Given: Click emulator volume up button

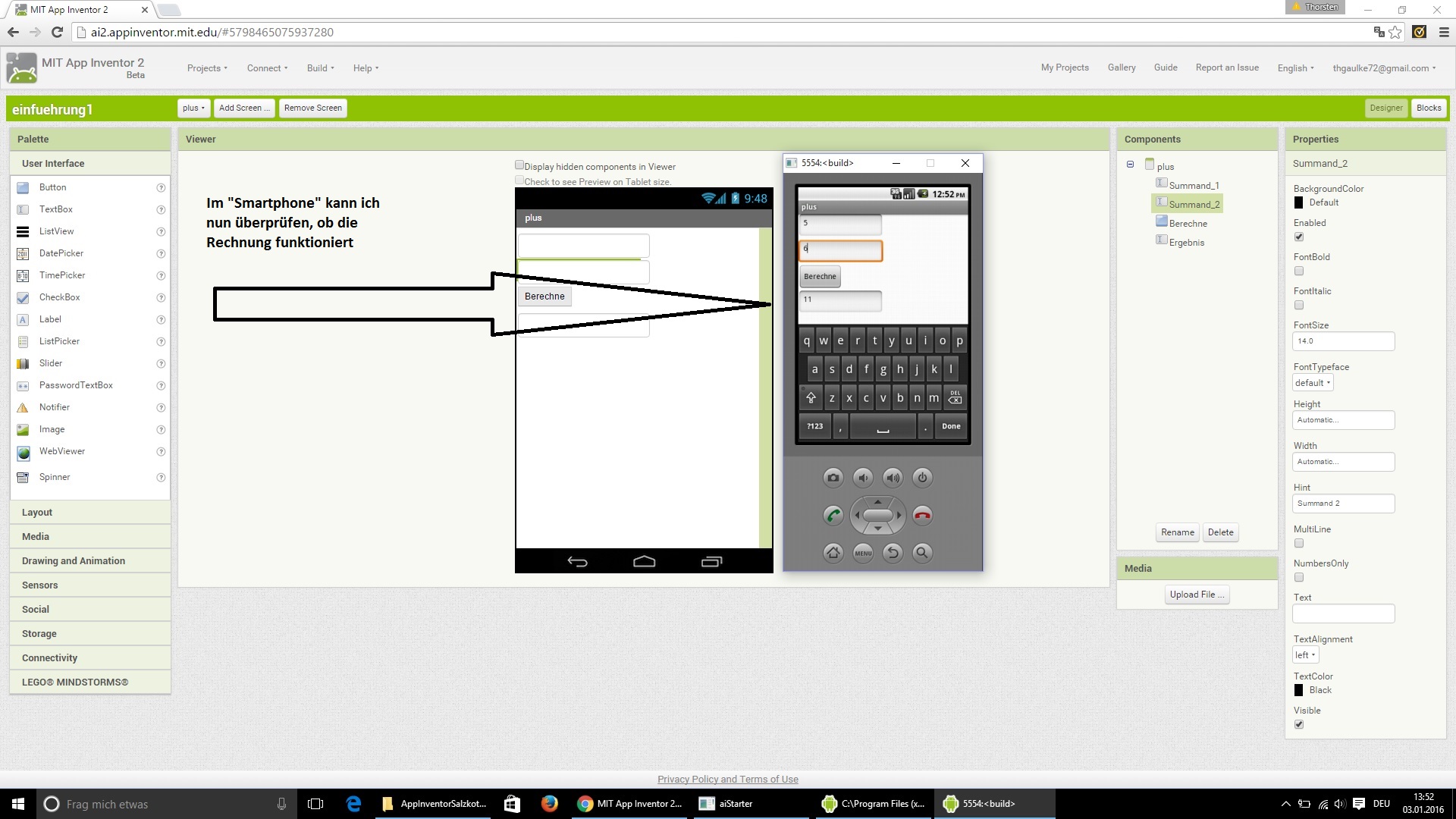Looking at the screenshot, I should coord(893,477).
